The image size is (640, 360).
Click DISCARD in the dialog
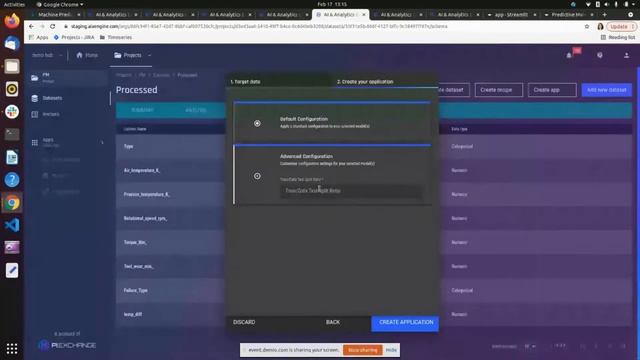tap(244, 322)
